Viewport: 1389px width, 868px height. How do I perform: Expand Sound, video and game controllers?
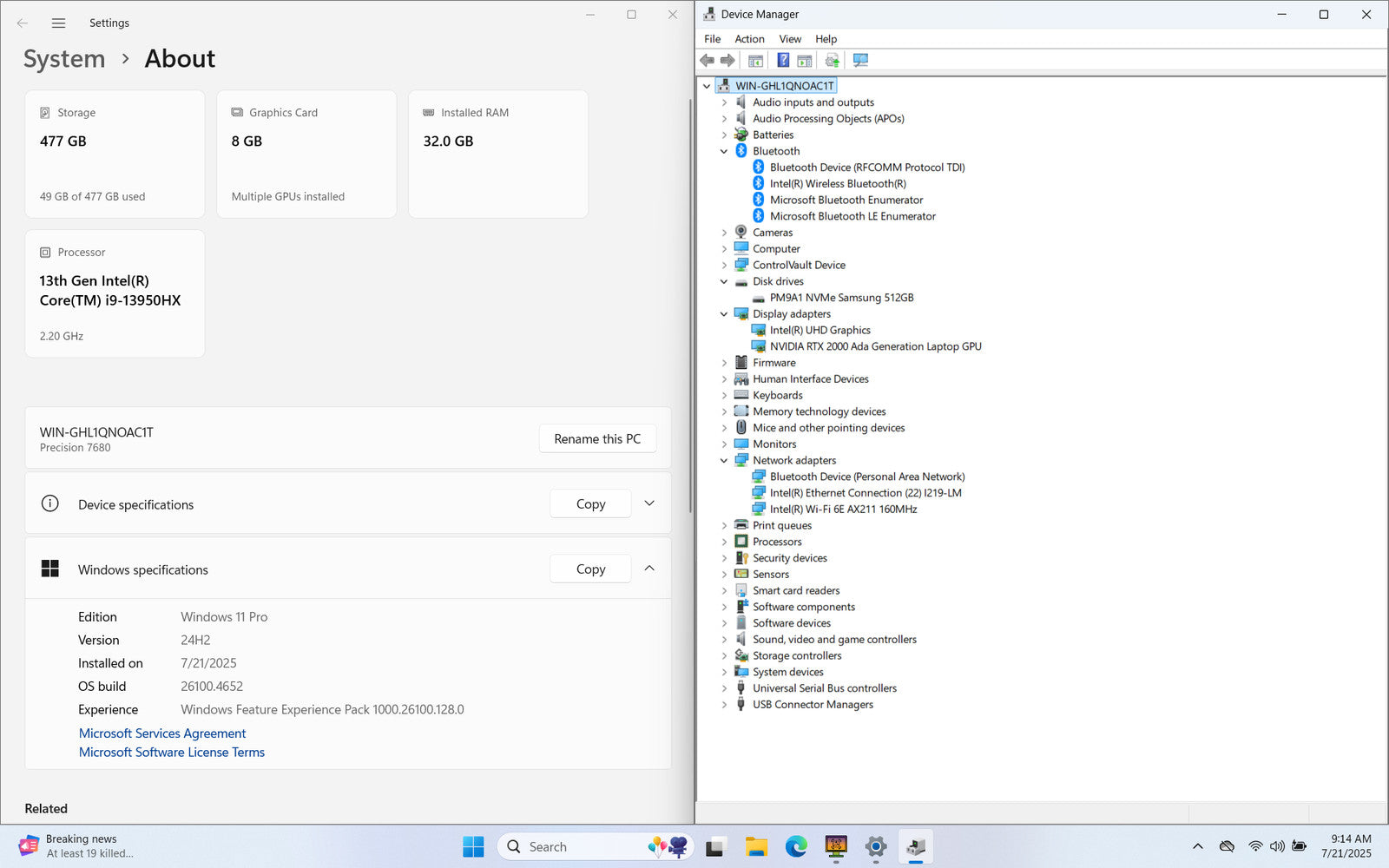click(724, 640)
